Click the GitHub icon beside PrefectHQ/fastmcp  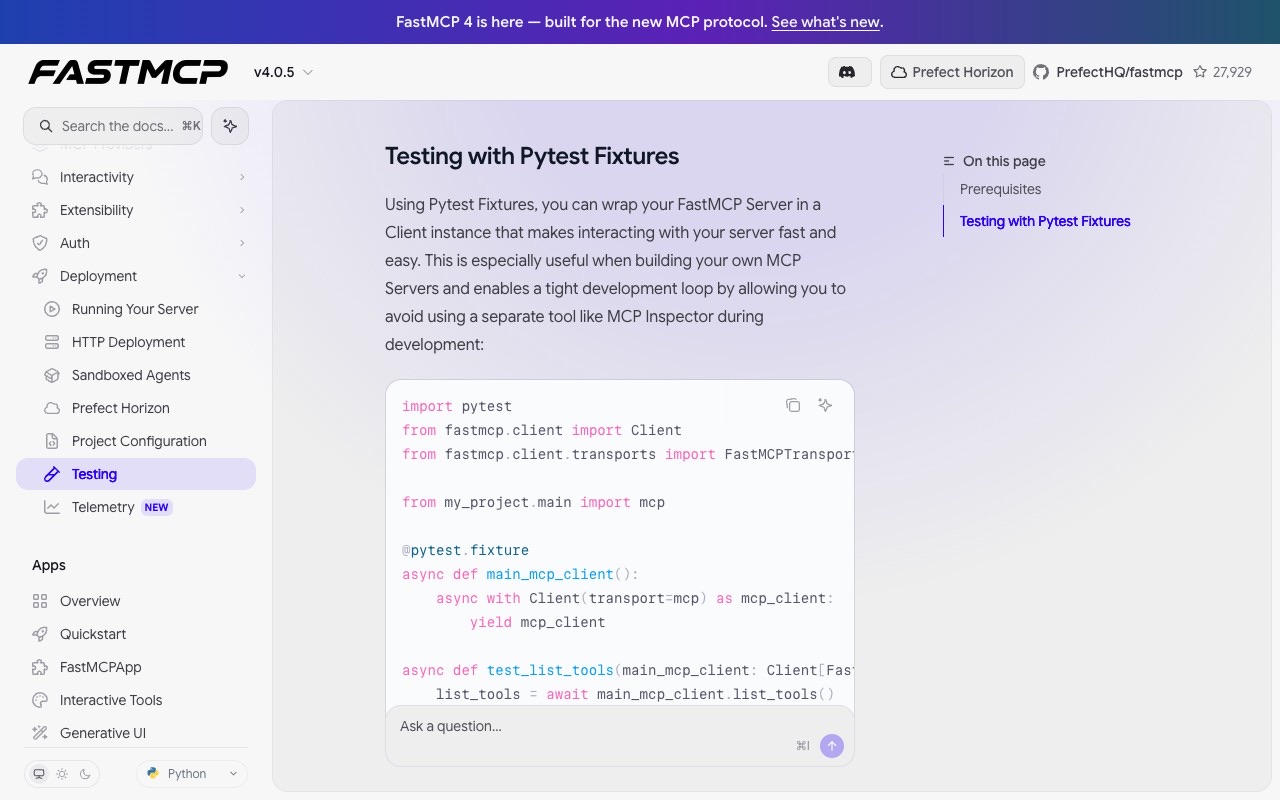[1041, 72]
